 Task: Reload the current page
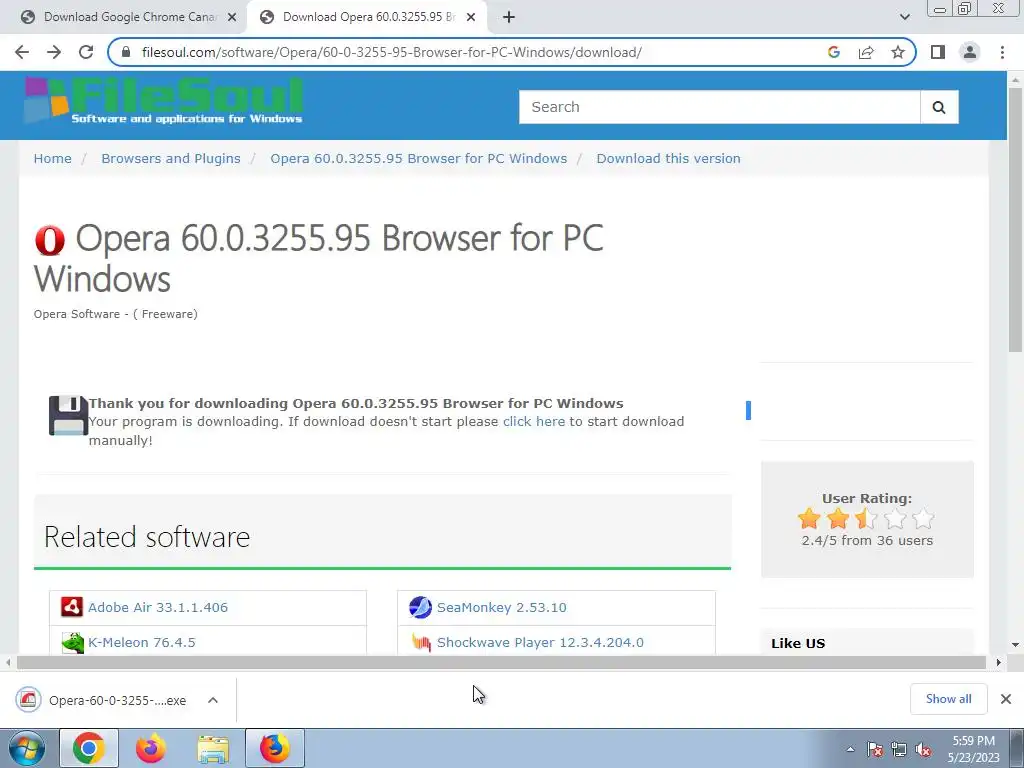coord(86,52)
